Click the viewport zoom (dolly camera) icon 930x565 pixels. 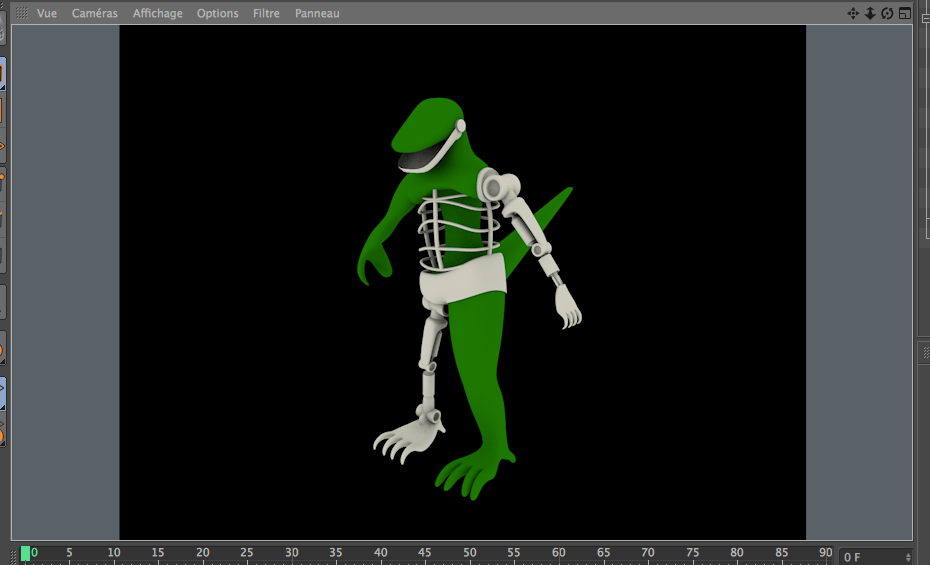[x=870, y=13]
